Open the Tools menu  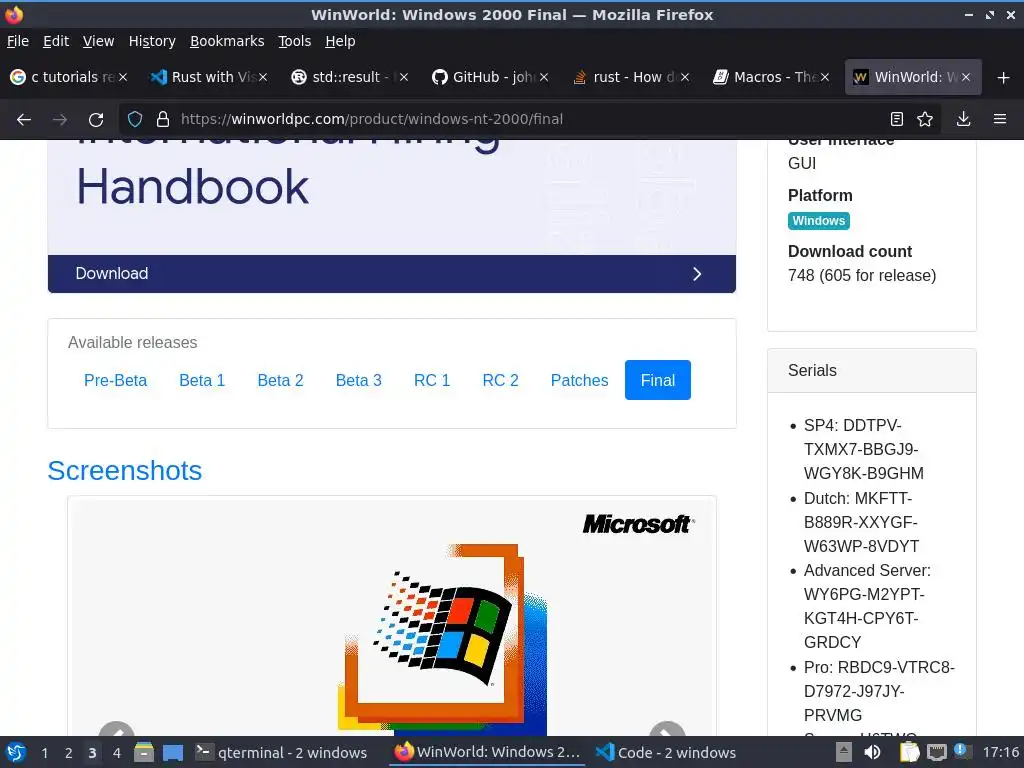click(x=294, y=41)
